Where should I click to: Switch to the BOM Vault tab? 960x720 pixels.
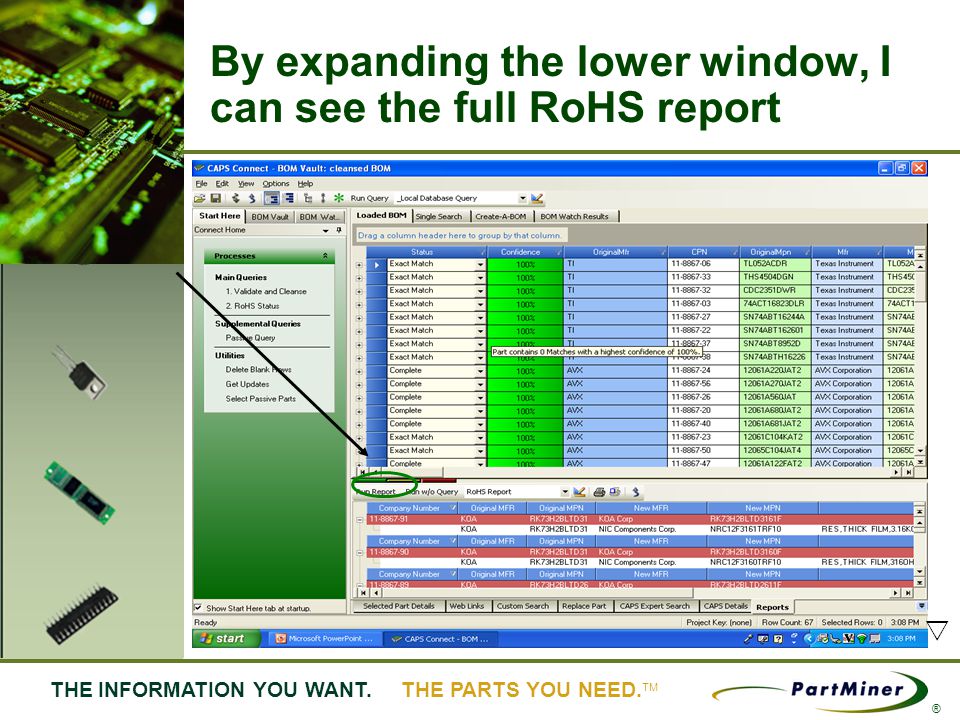tap(269, 217)
